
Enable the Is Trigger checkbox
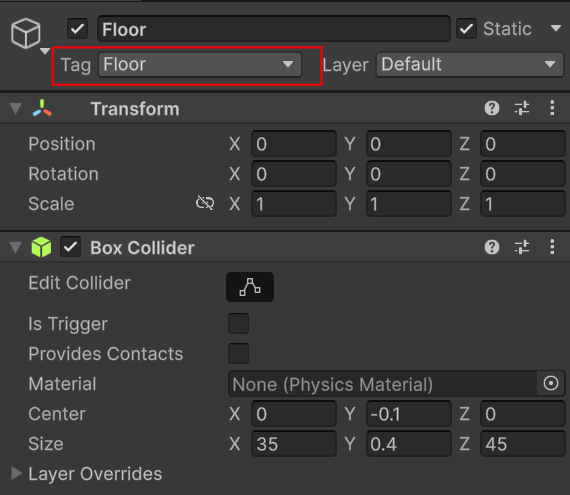coord(238,323)
